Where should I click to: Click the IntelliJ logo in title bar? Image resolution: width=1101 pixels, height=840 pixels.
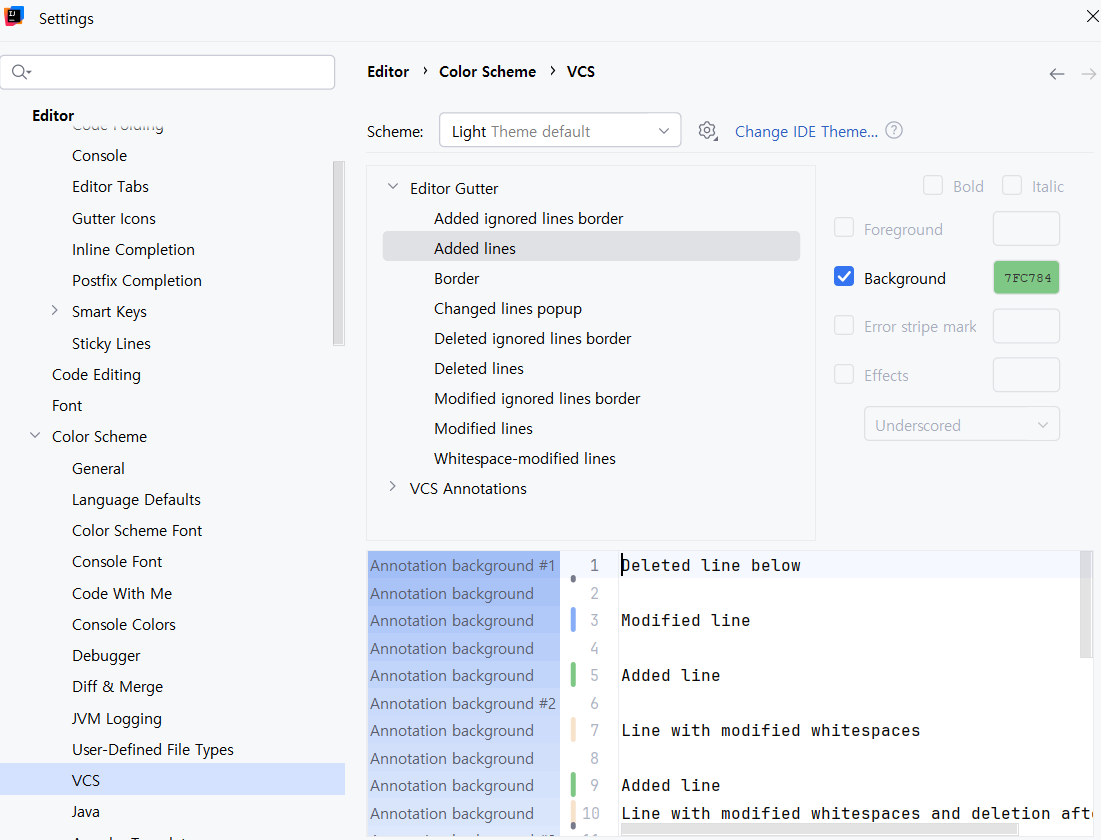coord(15,17)
